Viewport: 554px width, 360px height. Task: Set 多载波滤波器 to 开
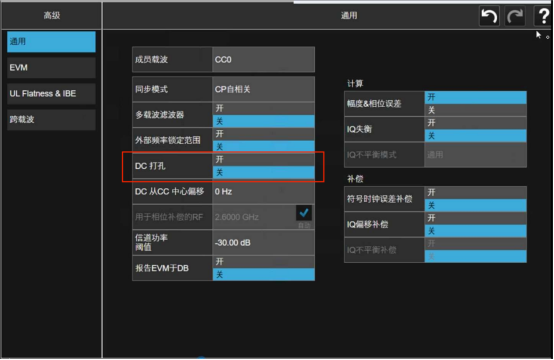264,108
